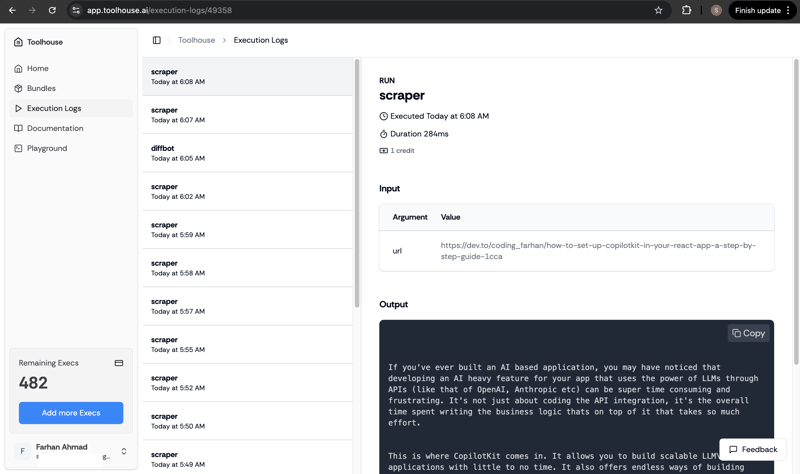
Task: Select scraper log from 5:57 AM
Action: (x=247, y=306)
